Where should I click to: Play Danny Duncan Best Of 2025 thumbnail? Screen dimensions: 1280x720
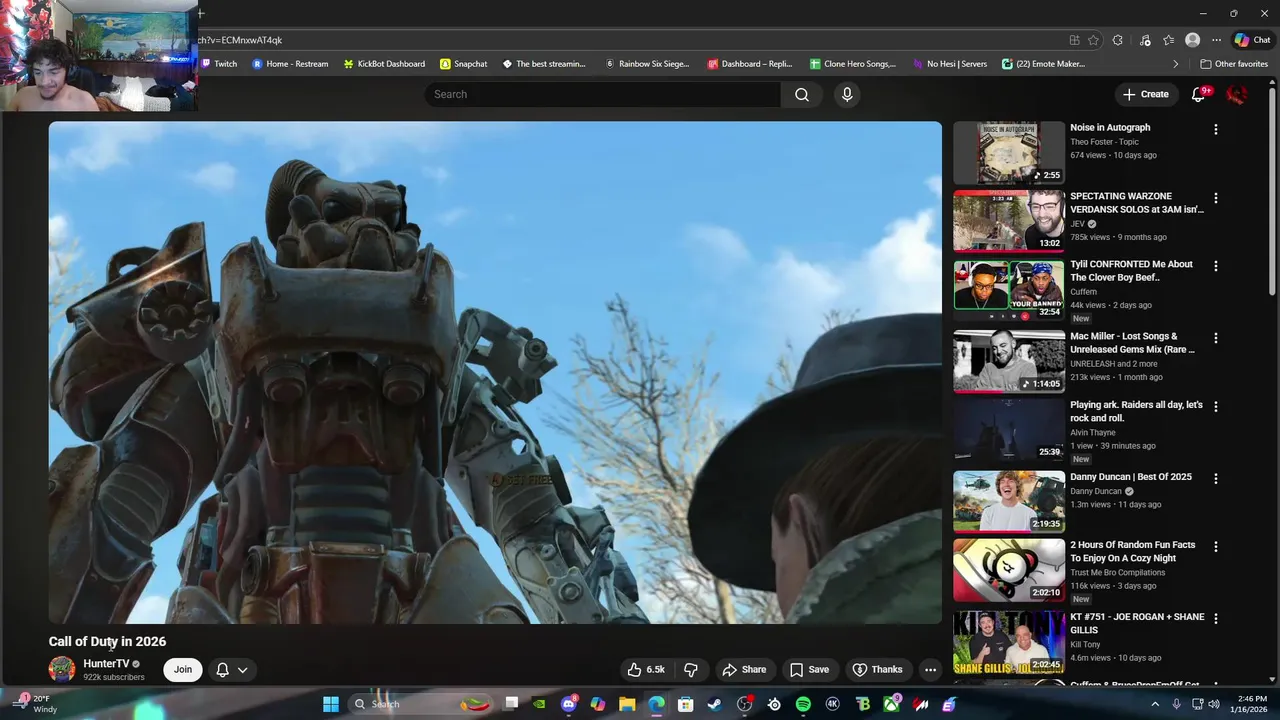[1009, 502]
